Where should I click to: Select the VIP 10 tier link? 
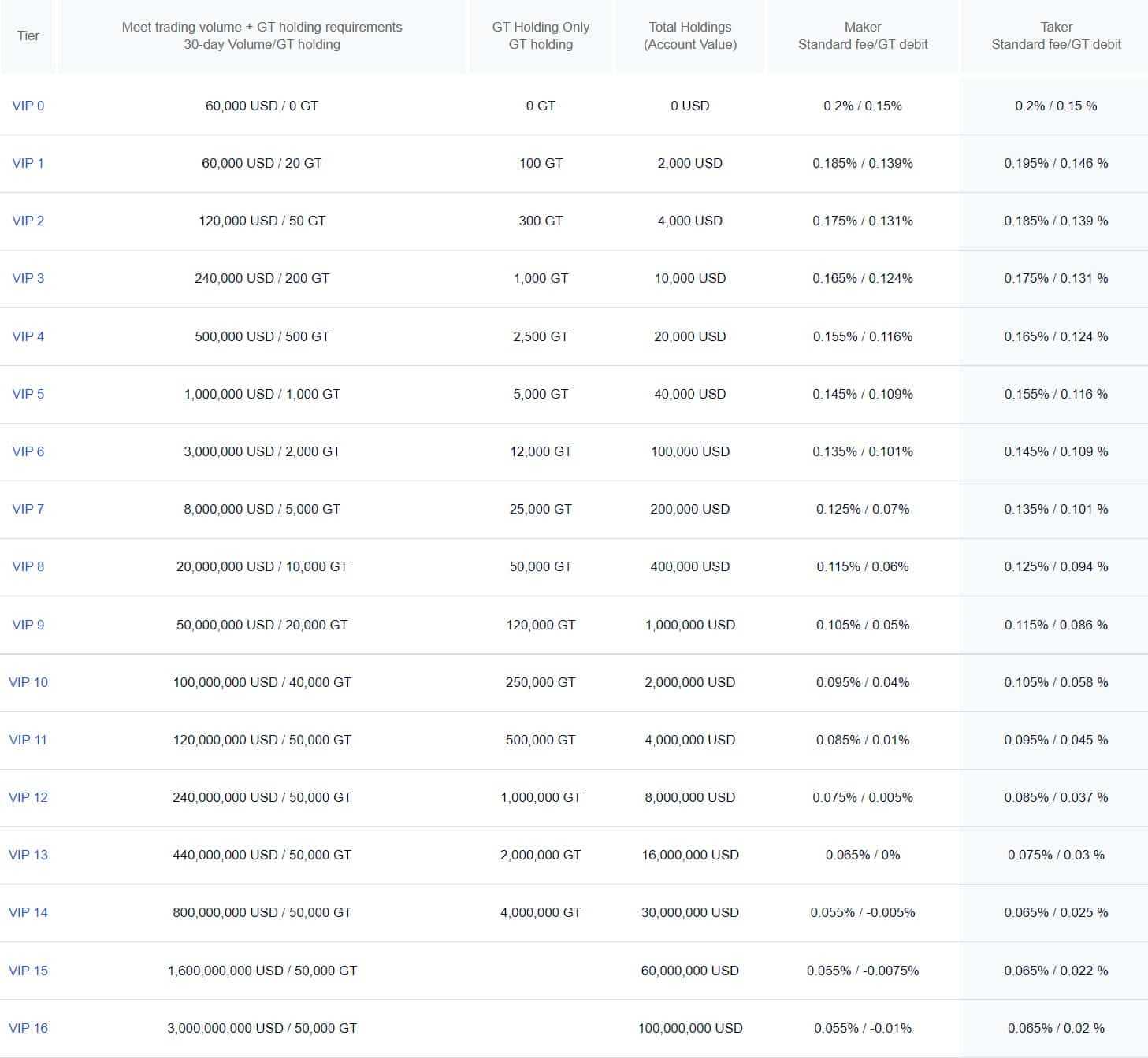[28, 682]
